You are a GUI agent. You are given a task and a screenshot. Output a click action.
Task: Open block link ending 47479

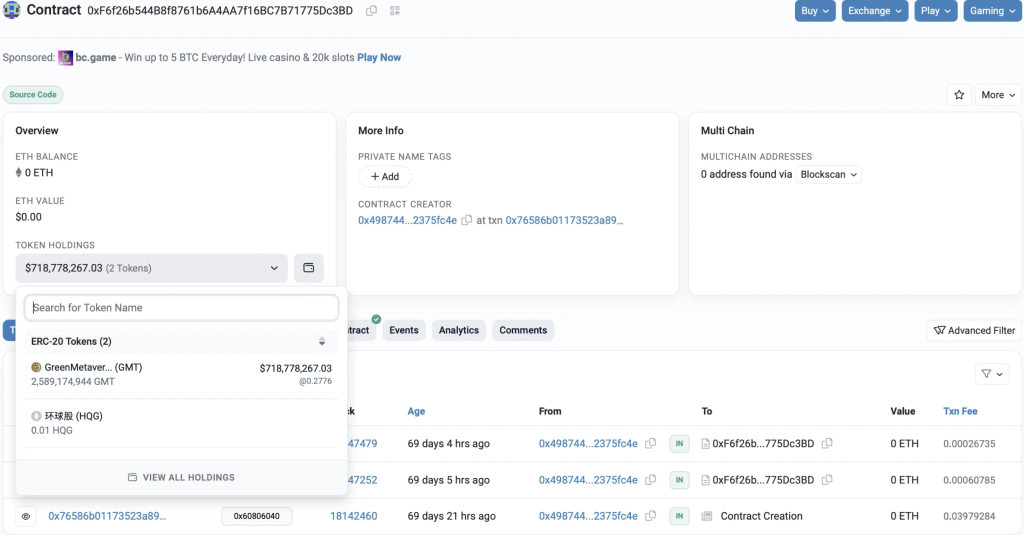(362, 444)
